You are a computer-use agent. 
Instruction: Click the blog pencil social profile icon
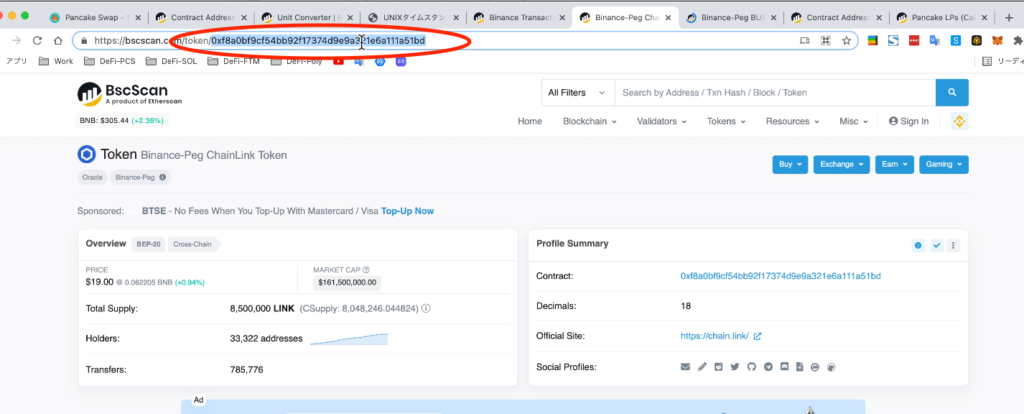point(702,367)
